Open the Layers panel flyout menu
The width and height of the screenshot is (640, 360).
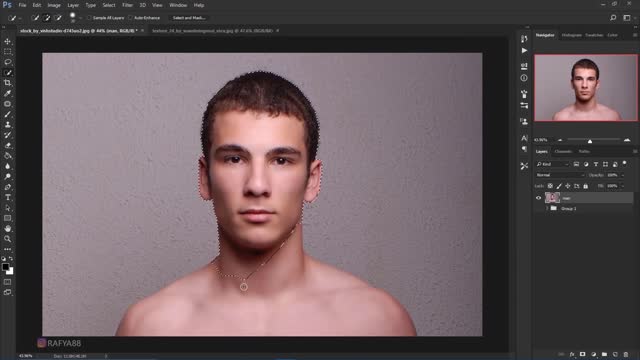(635, 151)
